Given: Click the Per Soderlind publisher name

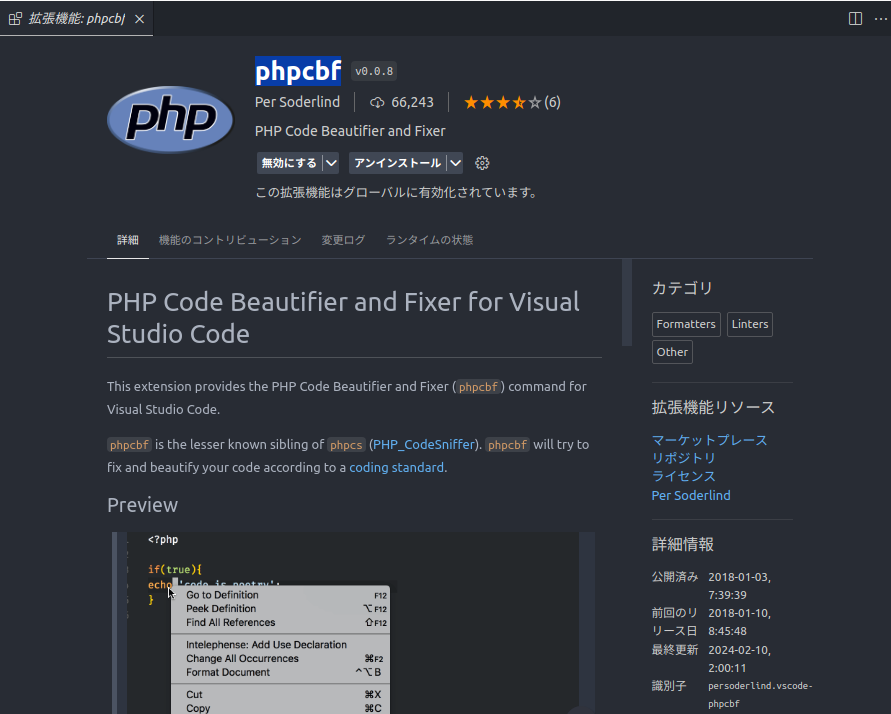Looking at the screenshot, I should (297, 102).
